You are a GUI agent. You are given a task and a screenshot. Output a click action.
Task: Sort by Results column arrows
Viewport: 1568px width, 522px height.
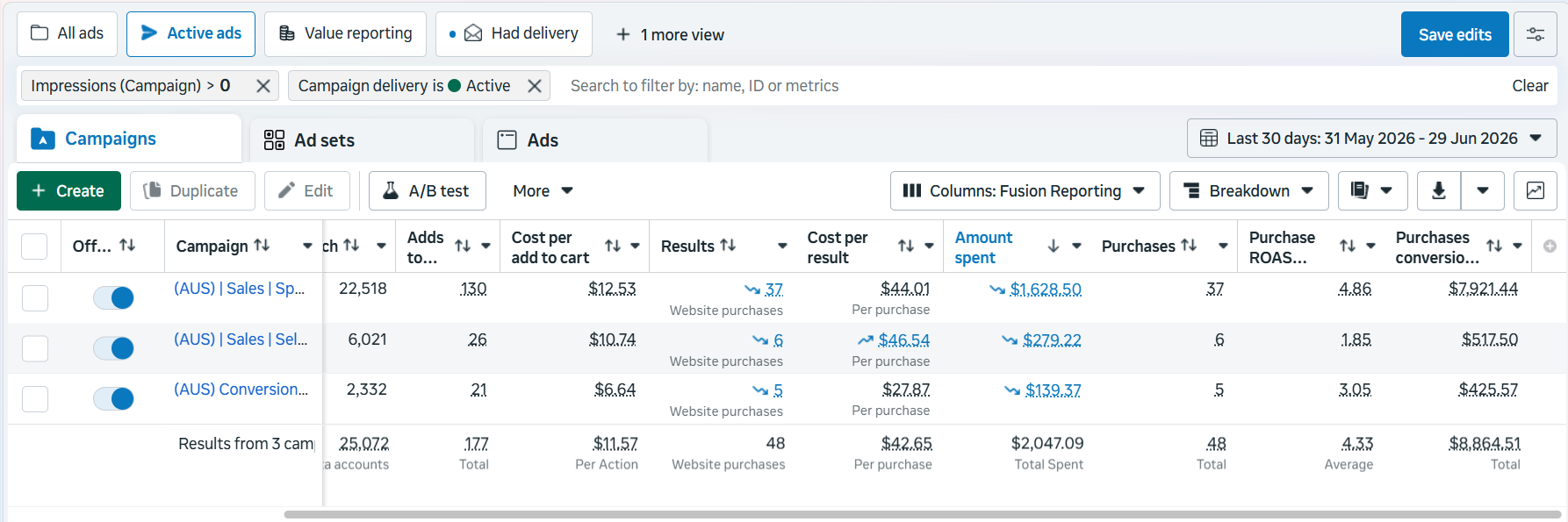728,246
